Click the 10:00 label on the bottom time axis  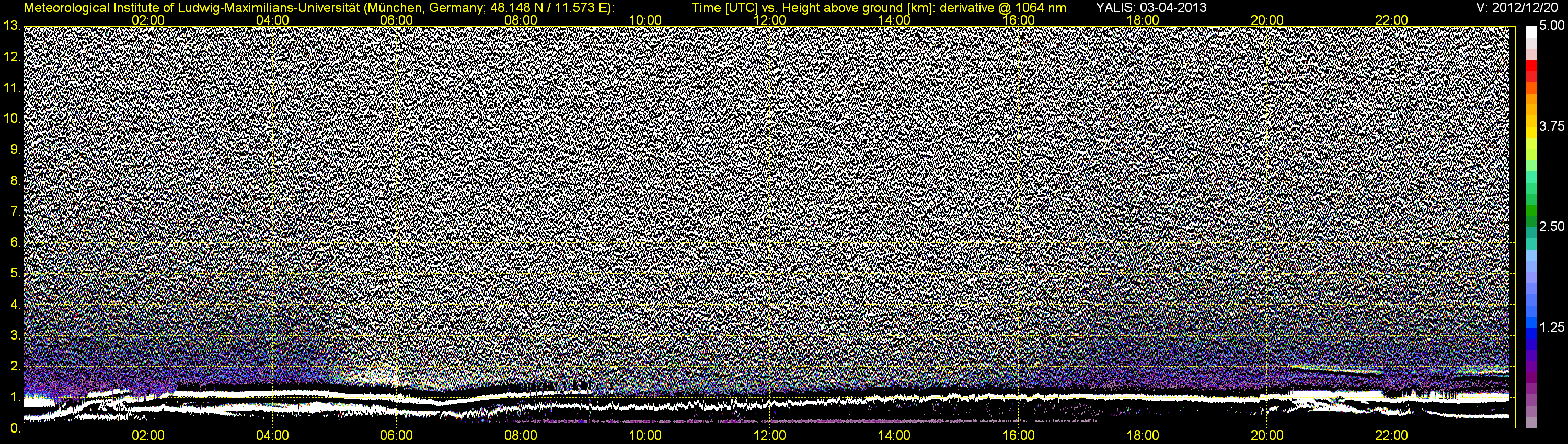click(x=645, y=436)
